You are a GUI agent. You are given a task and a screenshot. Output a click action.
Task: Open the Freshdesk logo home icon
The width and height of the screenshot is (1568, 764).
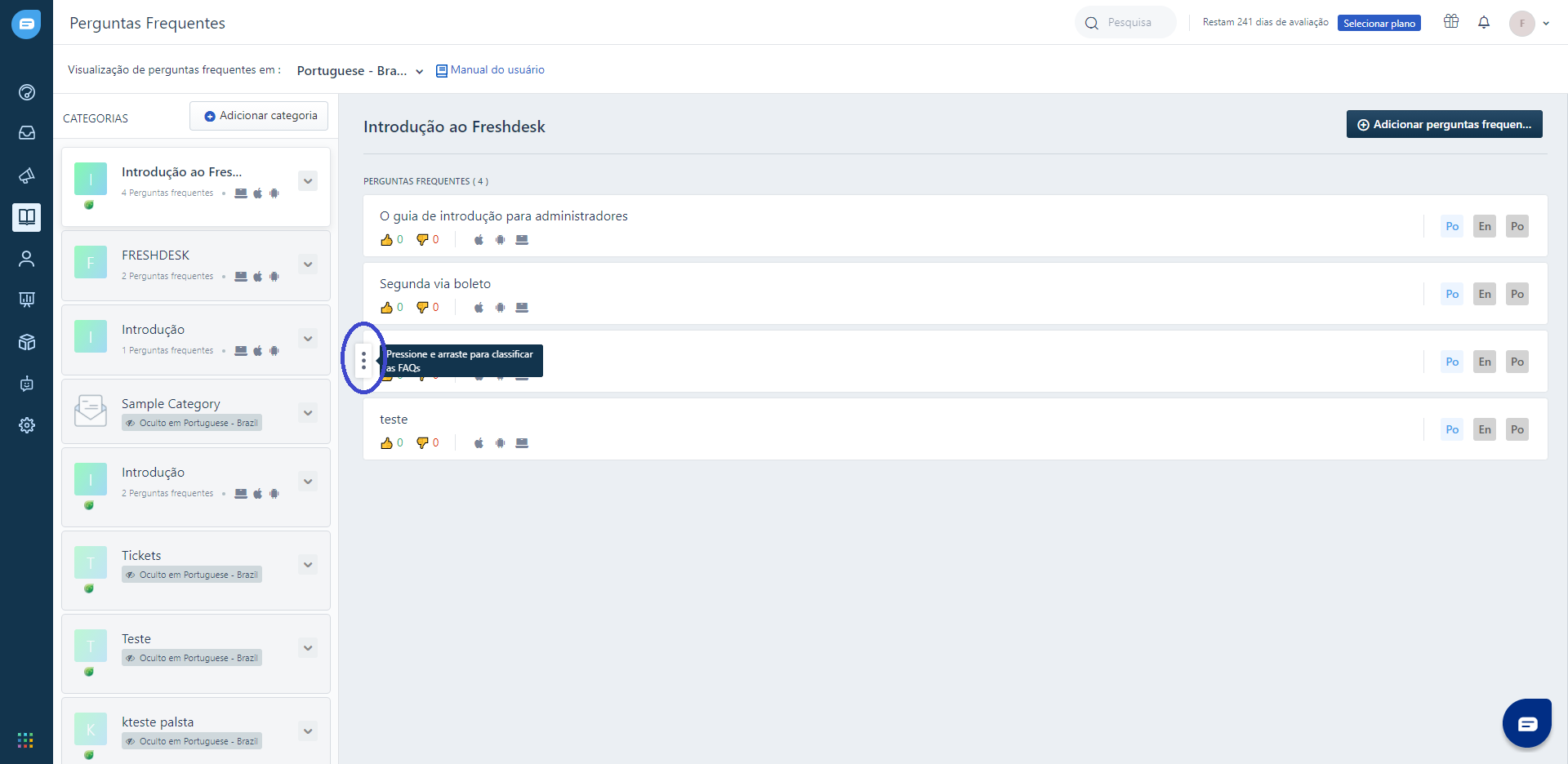26,24
